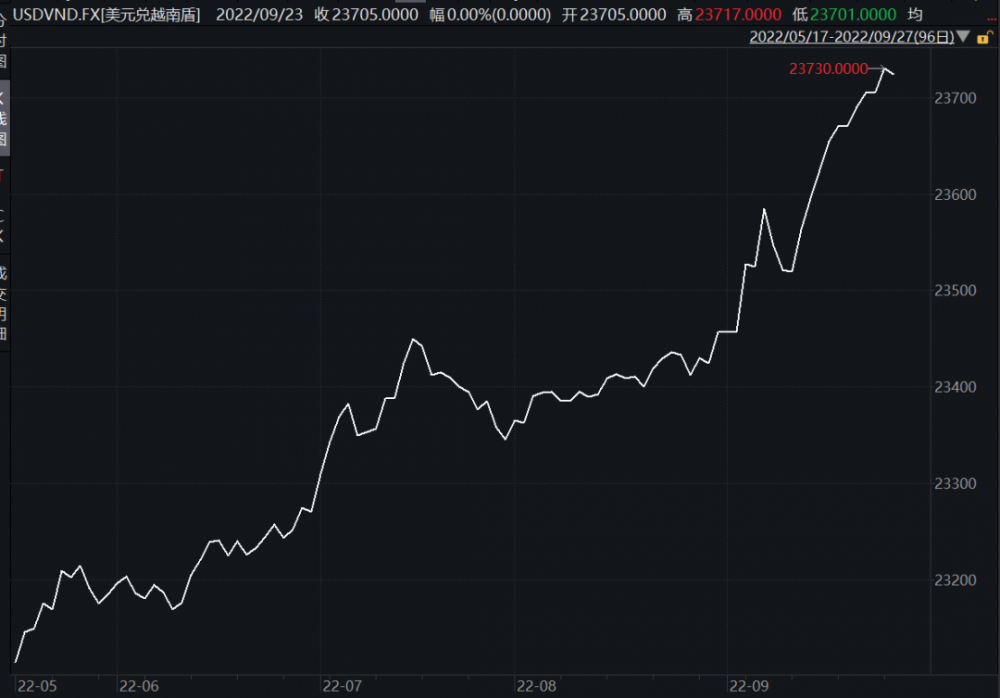
Task: Select the highlighted K线图 sidebar tab
Action: point(3,117)
